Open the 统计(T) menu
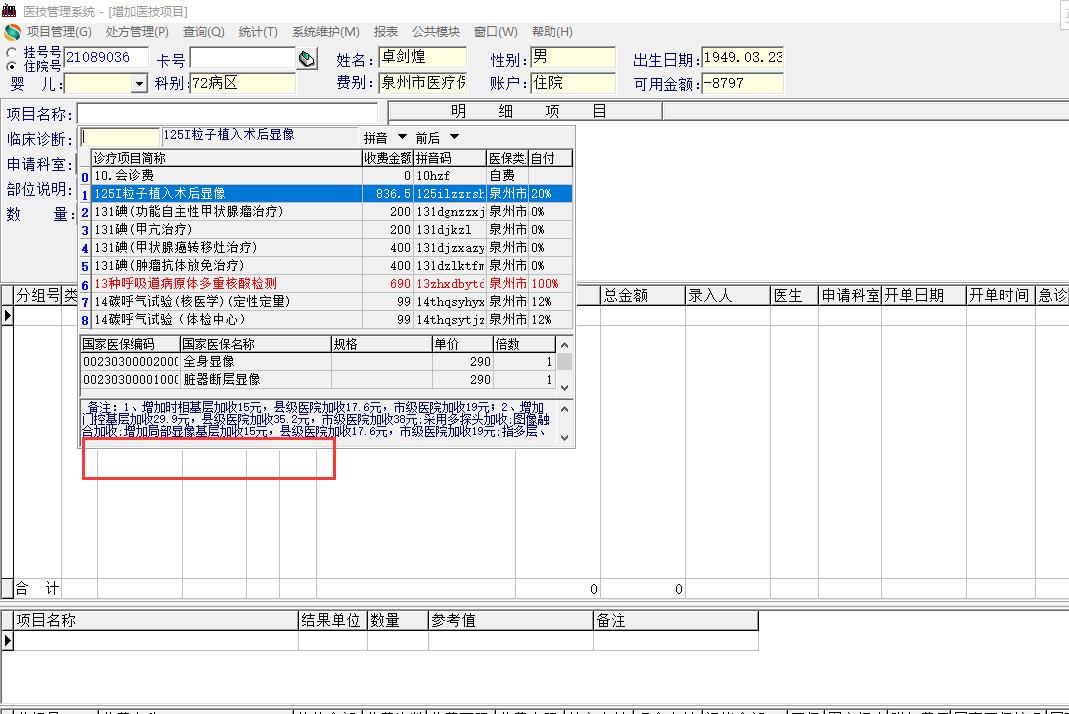 258,32
